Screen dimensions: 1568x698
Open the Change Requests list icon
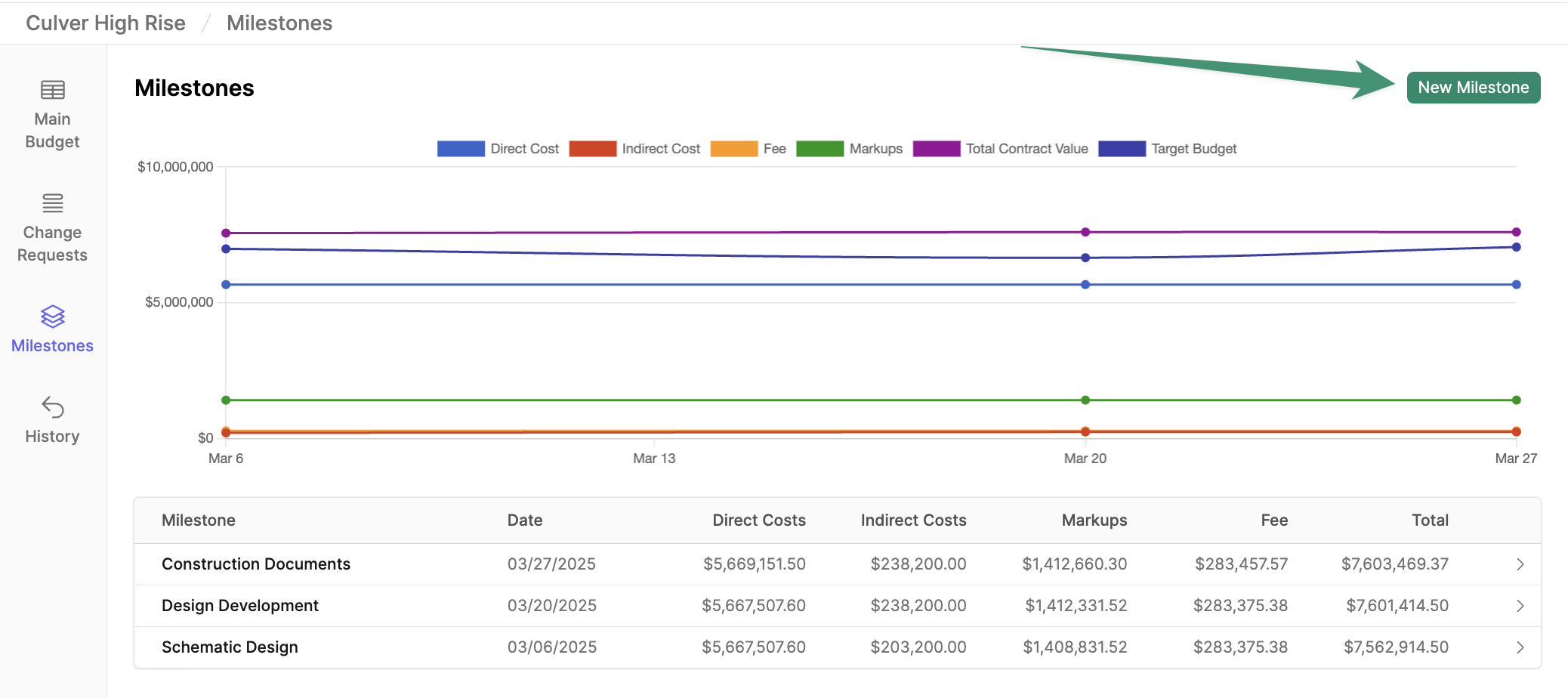52,203
